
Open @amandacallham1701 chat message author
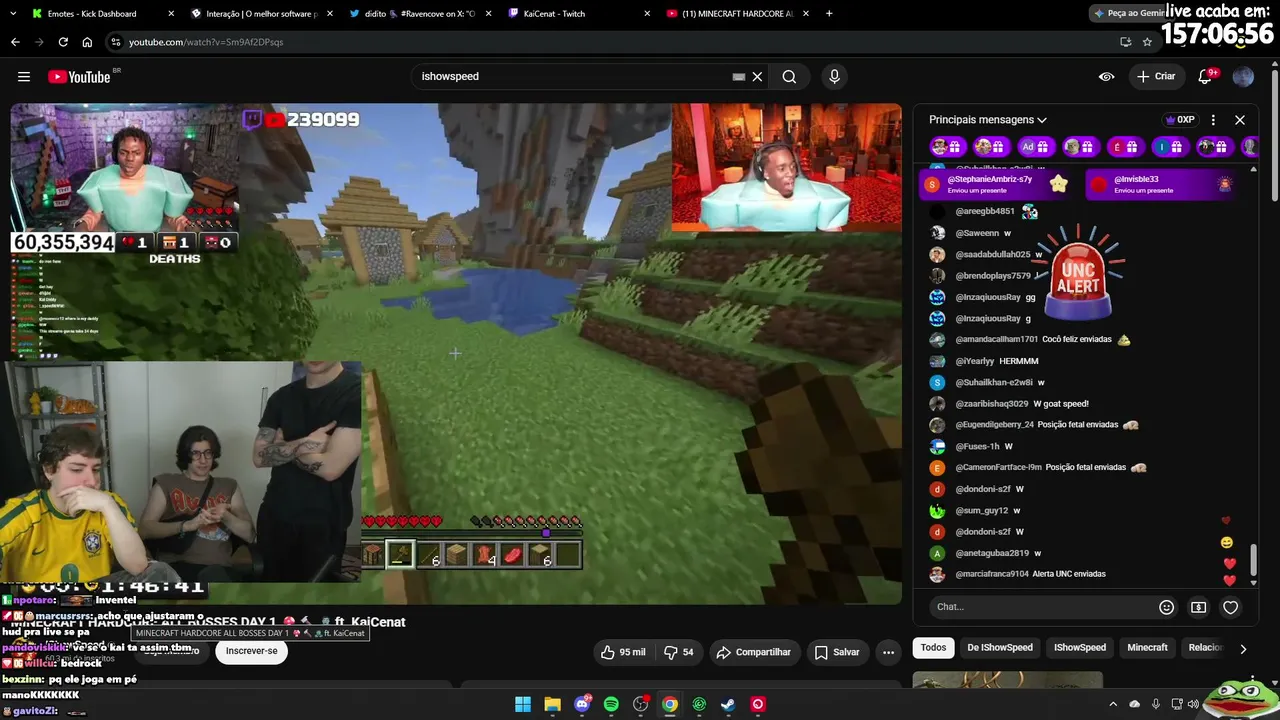tap(996, 340)
